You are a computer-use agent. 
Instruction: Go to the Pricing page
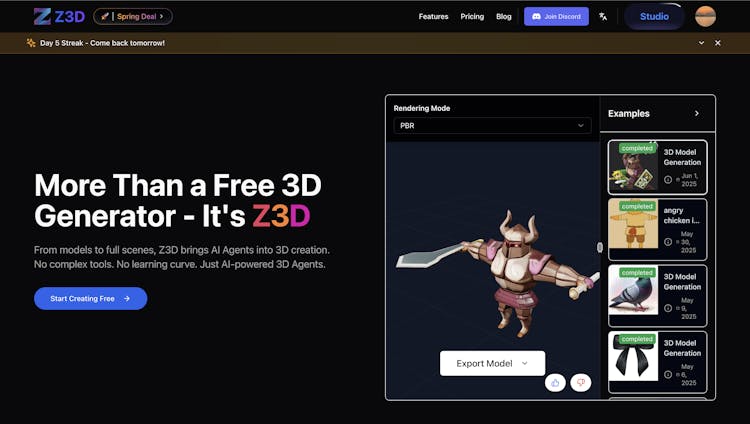(x=472, y=16)
